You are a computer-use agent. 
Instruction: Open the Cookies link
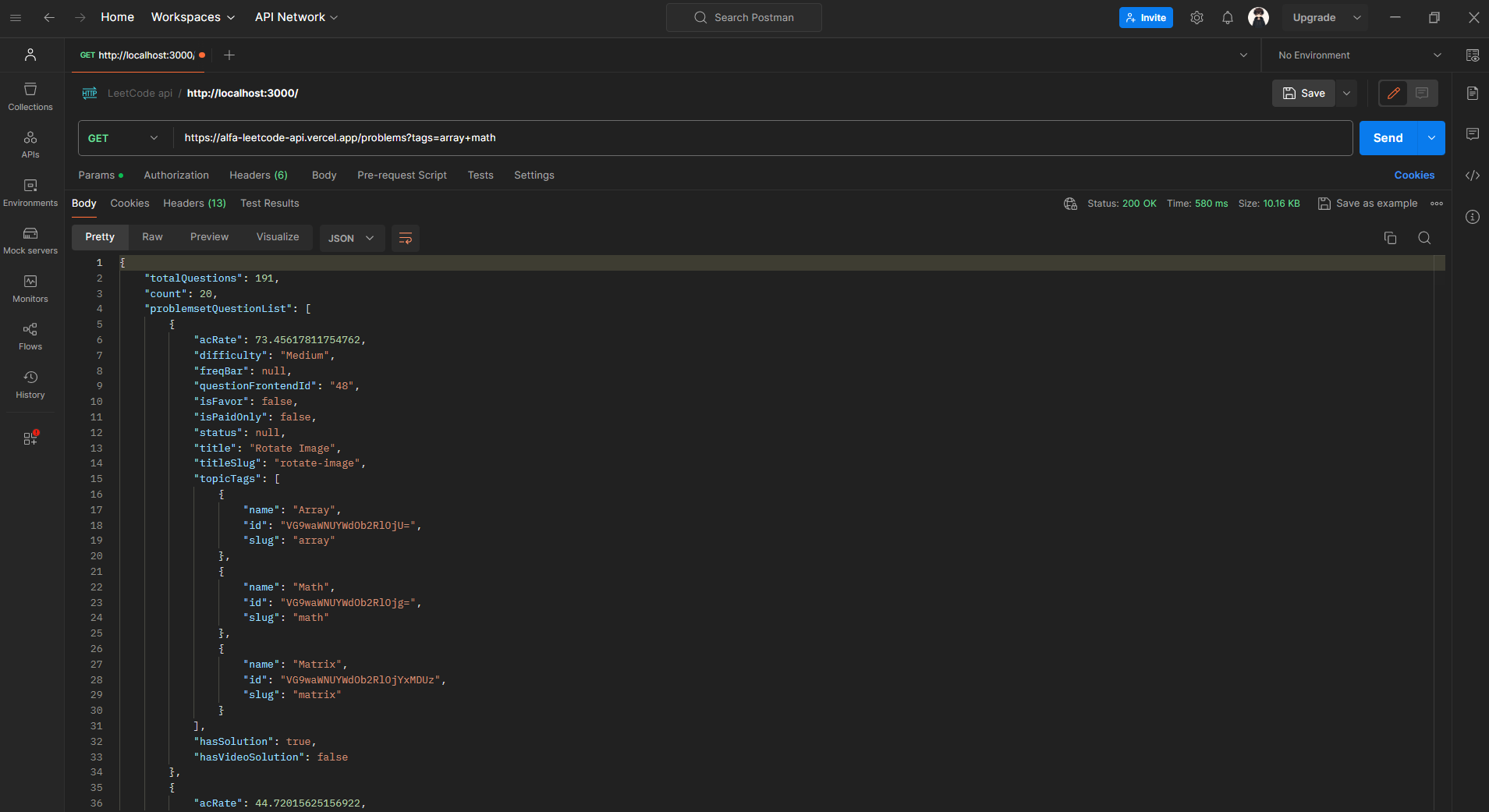[x=1414, y=176]
